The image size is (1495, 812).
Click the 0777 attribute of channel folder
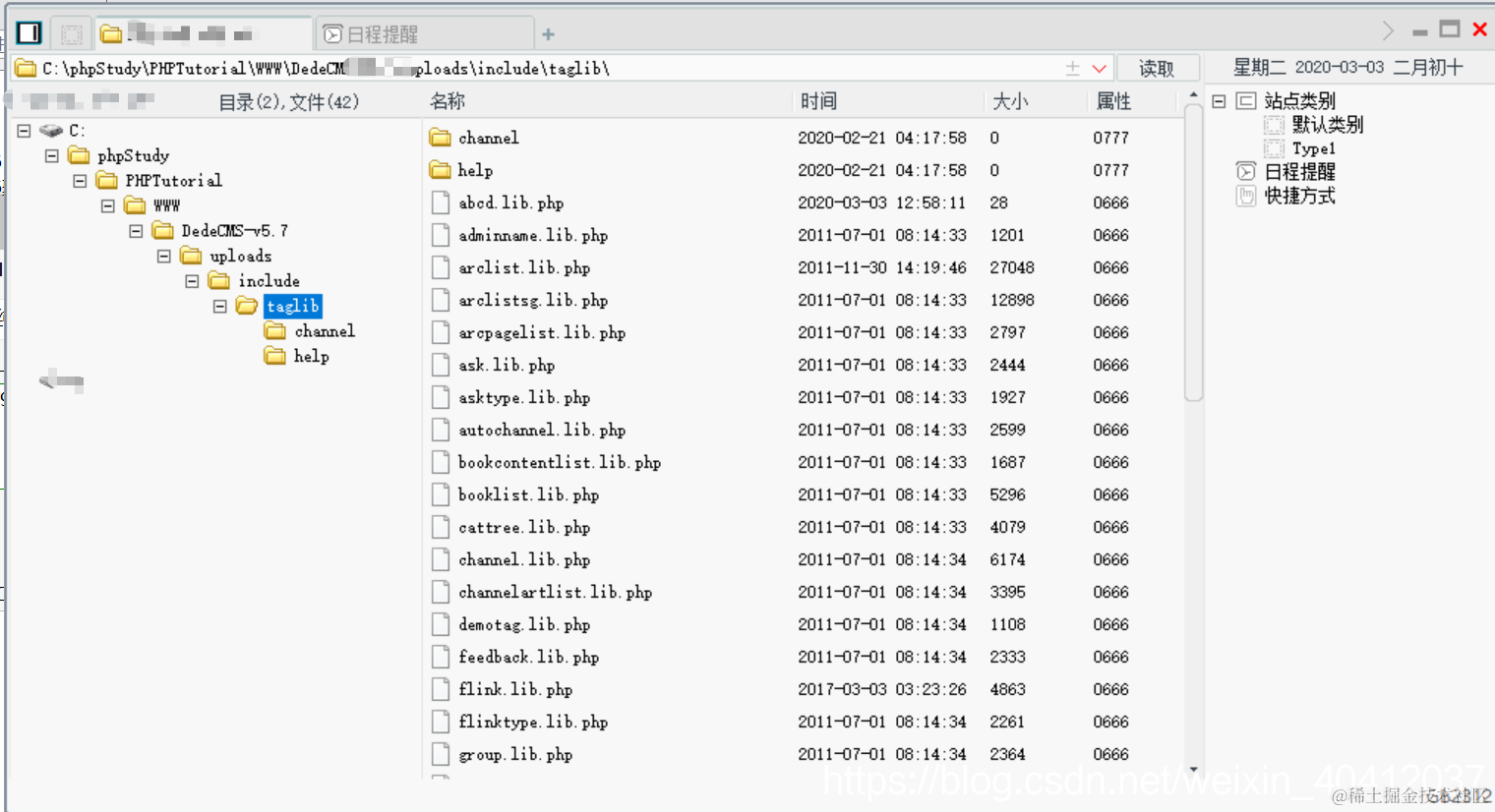[x=1110, y=138]
